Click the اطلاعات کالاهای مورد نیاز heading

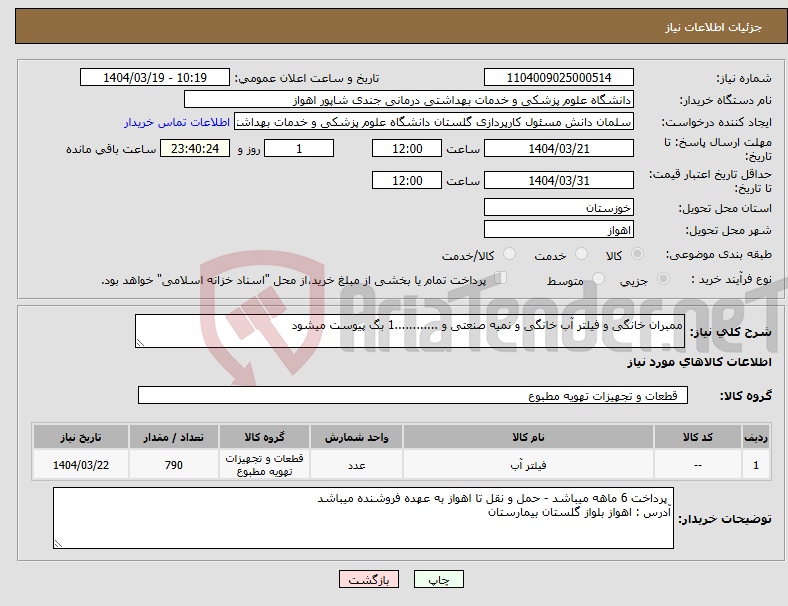pyautogui.click(x=699, y=362)
